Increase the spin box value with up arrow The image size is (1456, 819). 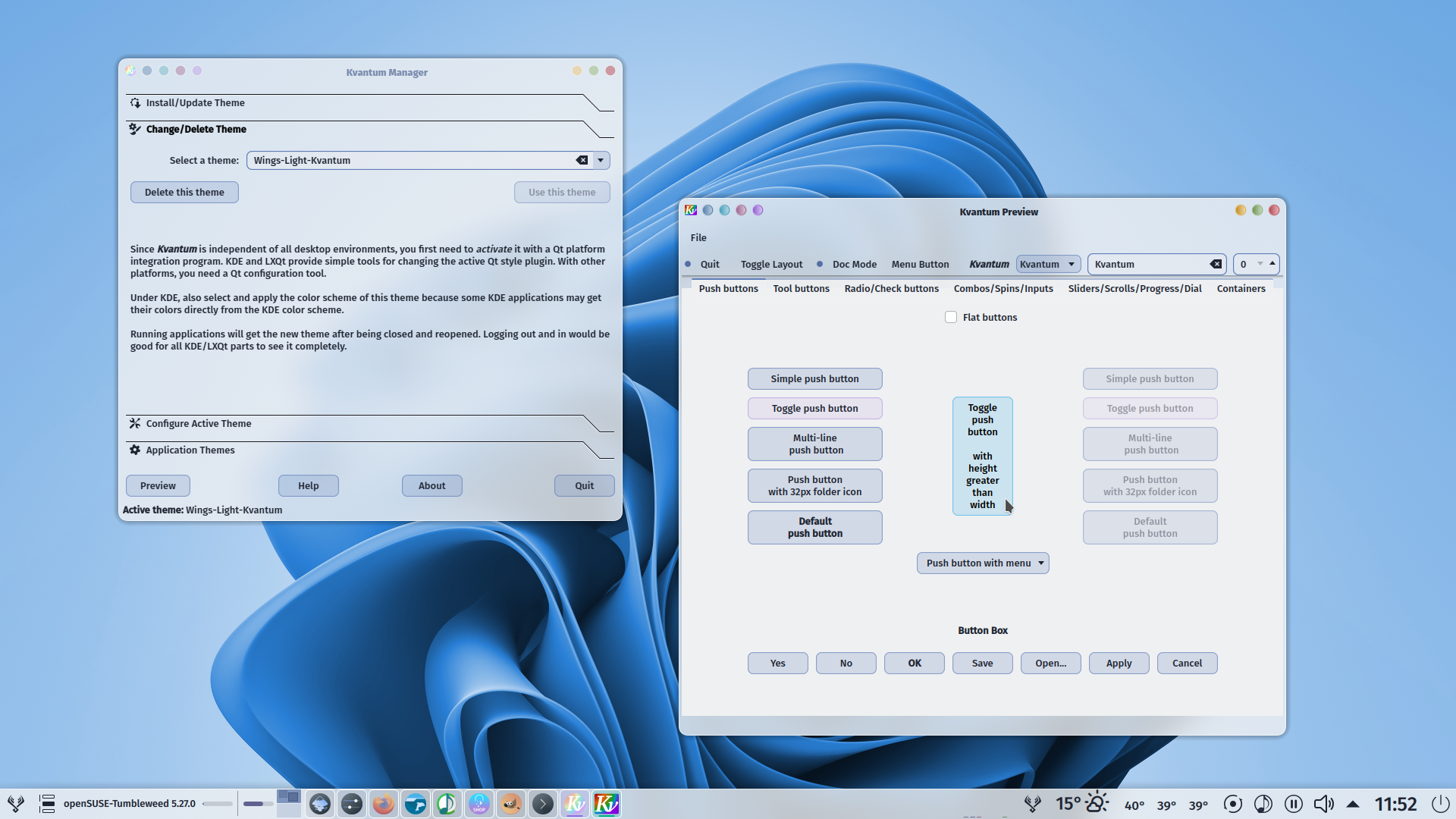[x=1272, y=262]
